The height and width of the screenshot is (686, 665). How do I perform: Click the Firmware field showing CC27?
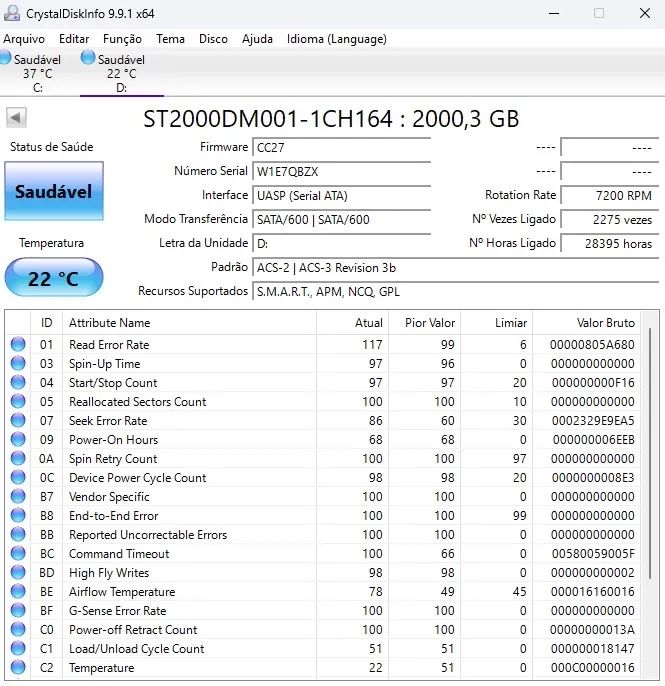[x=342, y=147]
